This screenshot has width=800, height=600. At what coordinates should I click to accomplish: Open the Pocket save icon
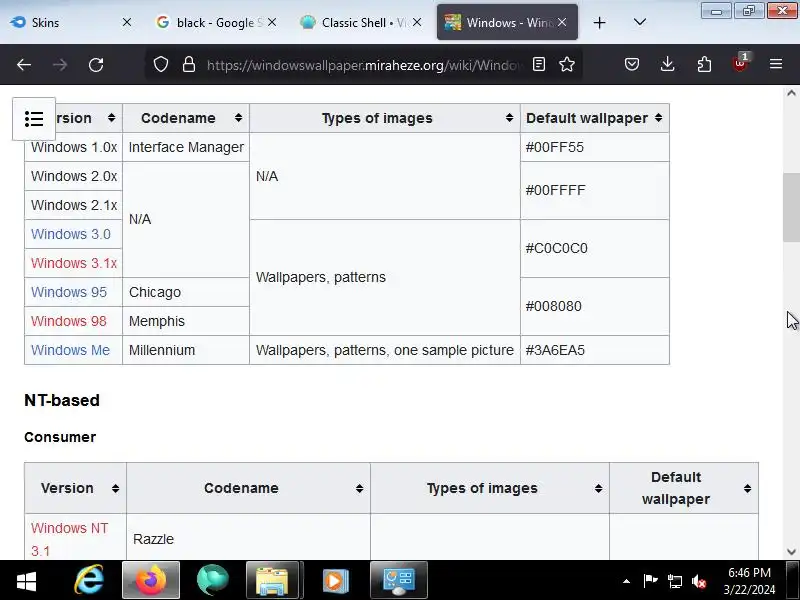632,64
